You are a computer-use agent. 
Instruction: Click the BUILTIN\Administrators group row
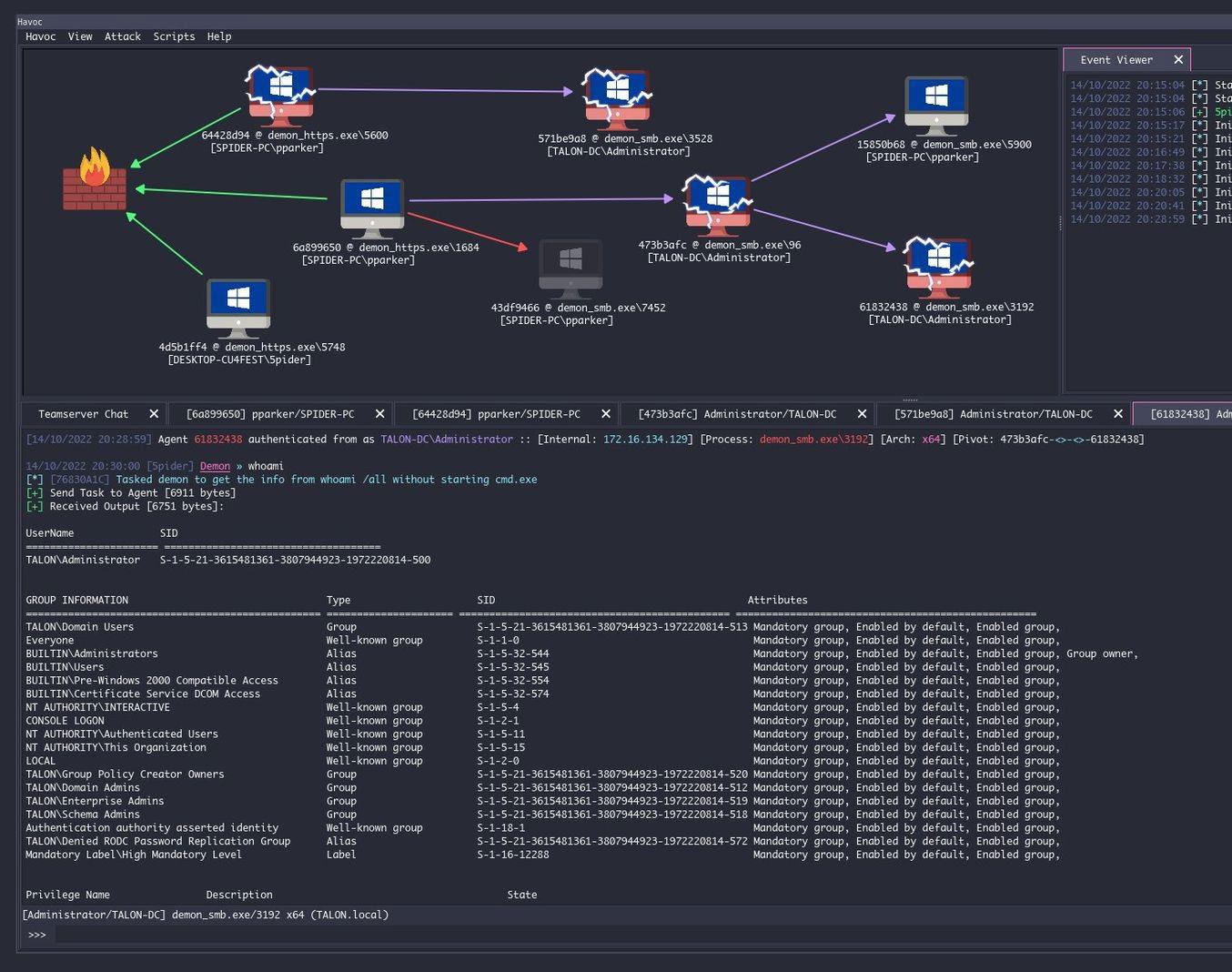582,654
